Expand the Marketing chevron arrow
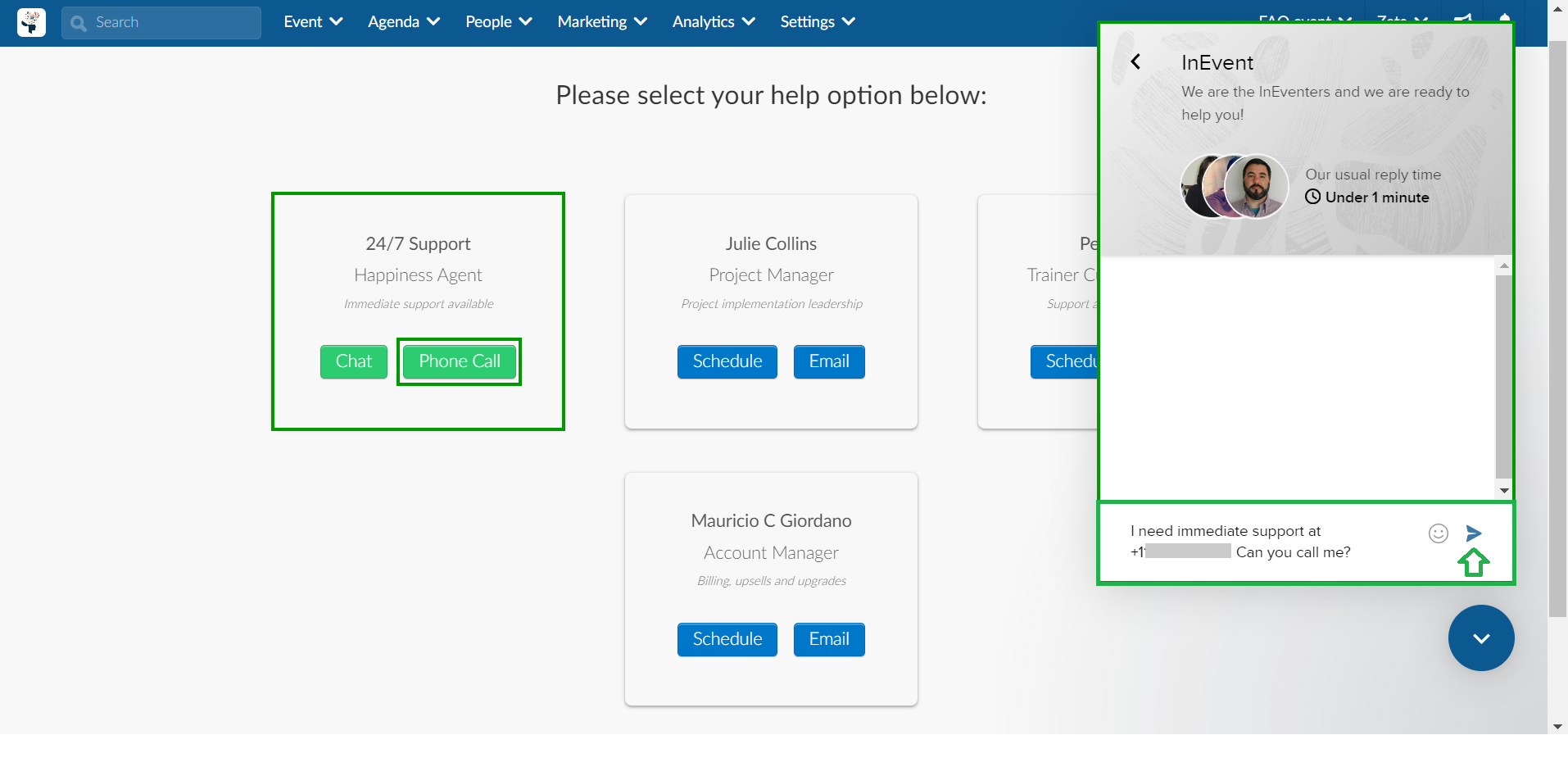The height and width of the screenshot is (767, 1568). pyautogui.click(x=641, y=22)
